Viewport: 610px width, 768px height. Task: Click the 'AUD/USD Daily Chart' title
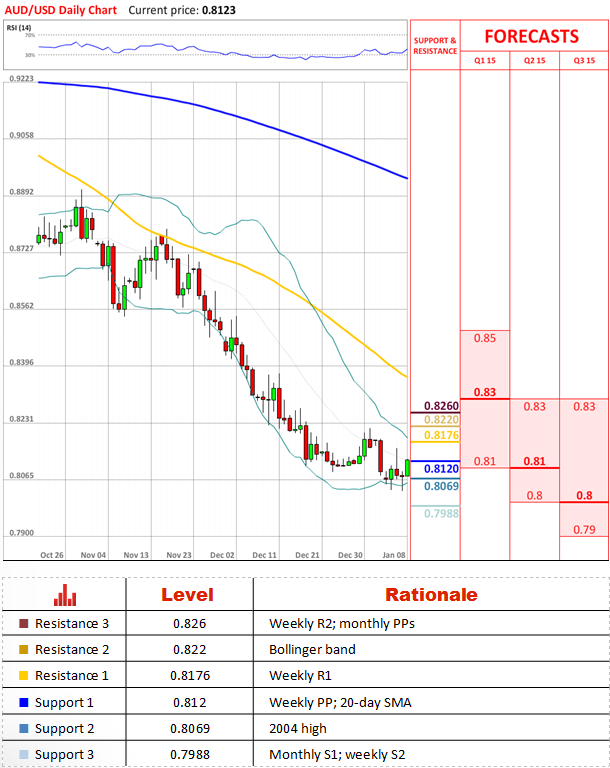[61, 10]
